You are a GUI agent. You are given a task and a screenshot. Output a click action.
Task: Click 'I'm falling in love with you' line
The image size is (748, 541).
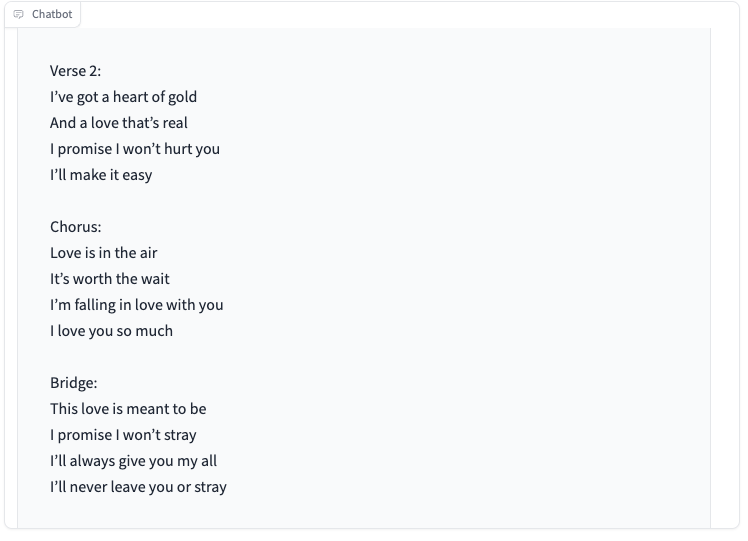click(x=137, y=305)
